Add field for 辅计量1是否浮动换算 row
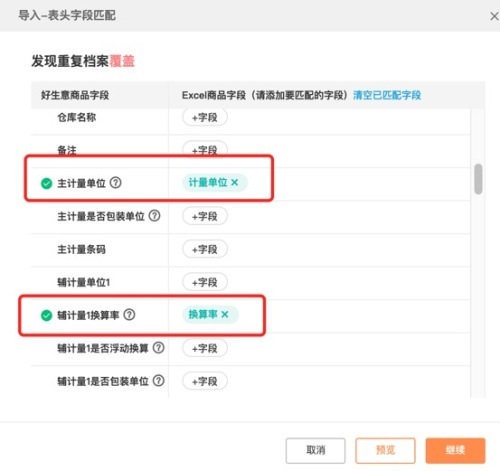Screen dimensions: 500x471 pyautogui.click(x=205, y=348)
